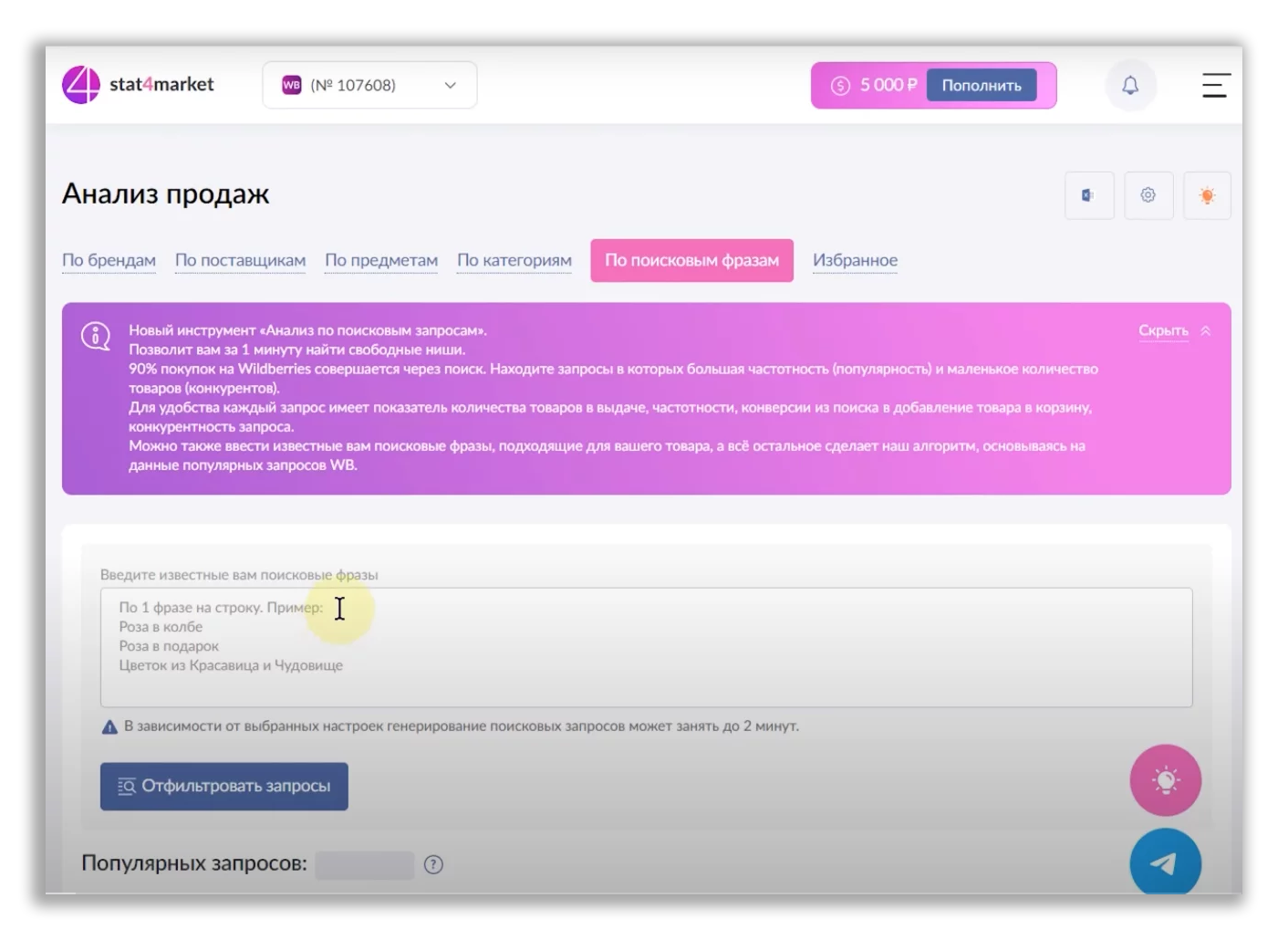
Task: Click the info icon in the pink banner
Action: 96,336
